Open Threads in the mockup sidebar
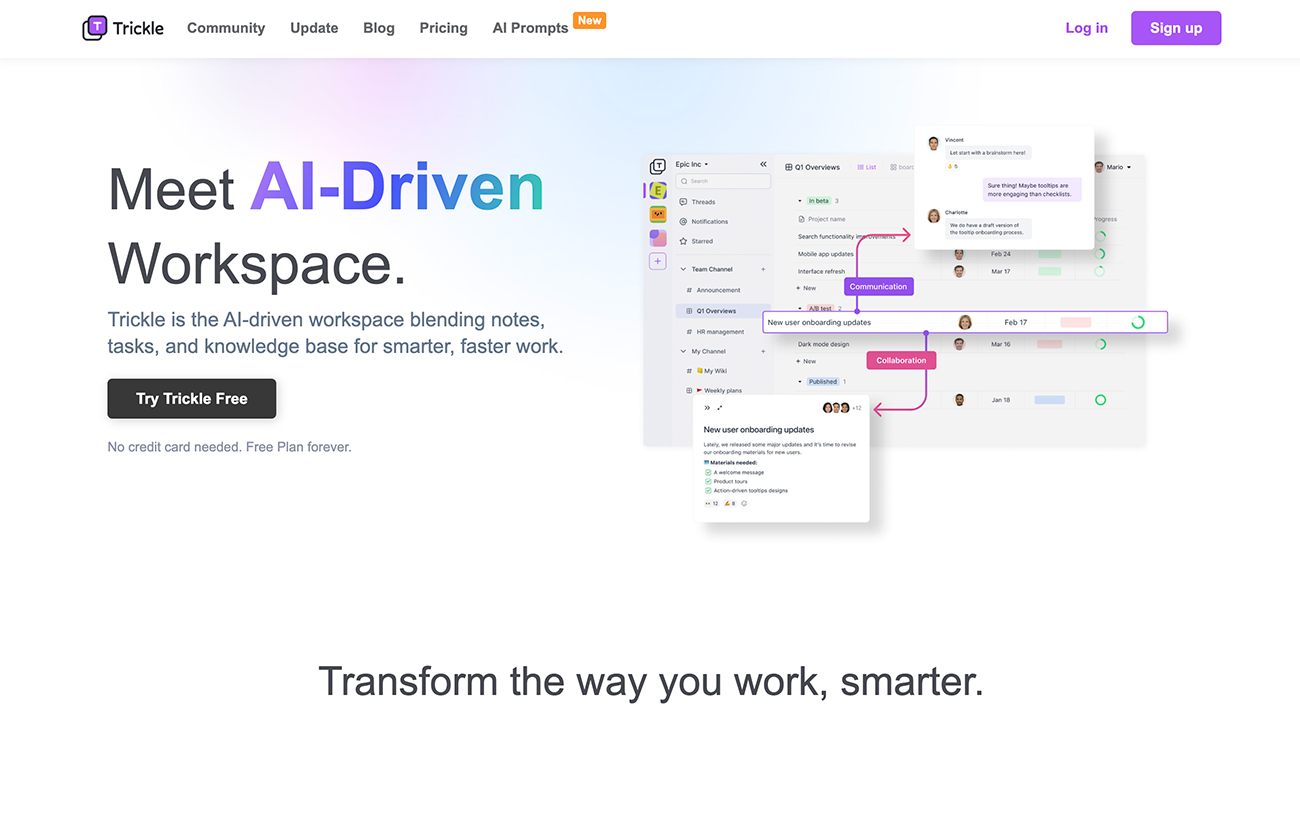 [x=703, y=202]
